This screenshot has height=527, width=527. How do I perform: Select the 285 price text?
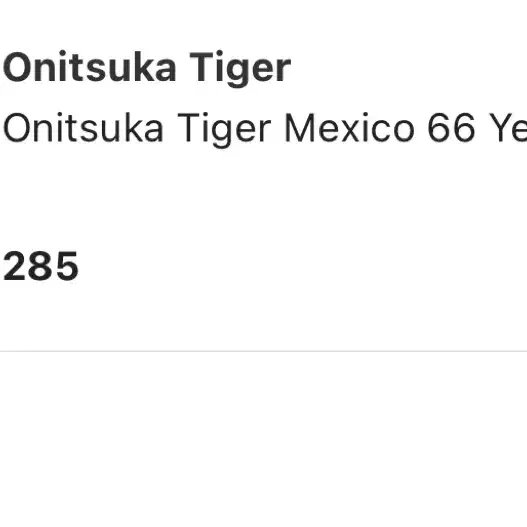41,266
